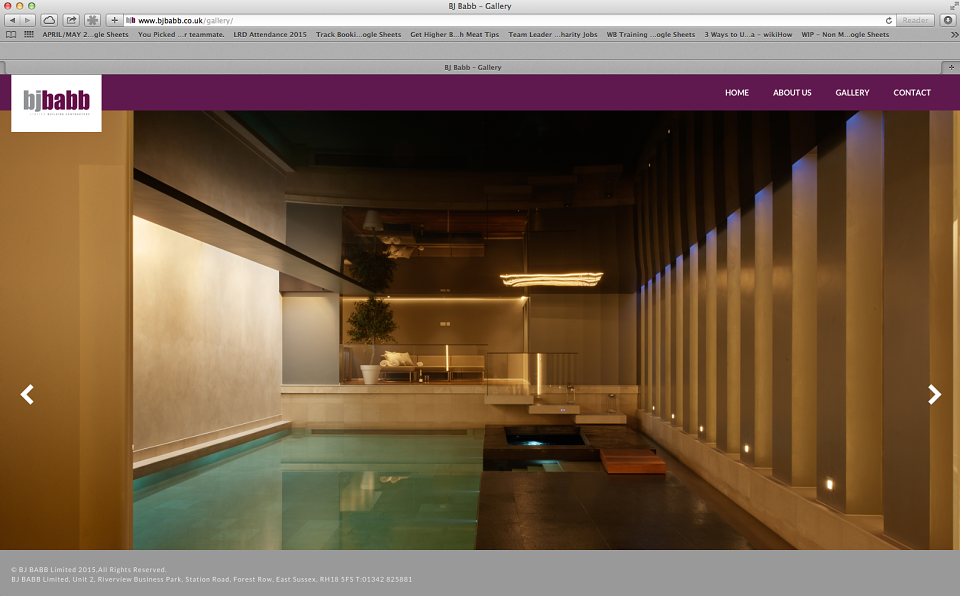960x596 pixels.
Task: Click the Forward navigation arrow
Action: [x=27, y=20]
